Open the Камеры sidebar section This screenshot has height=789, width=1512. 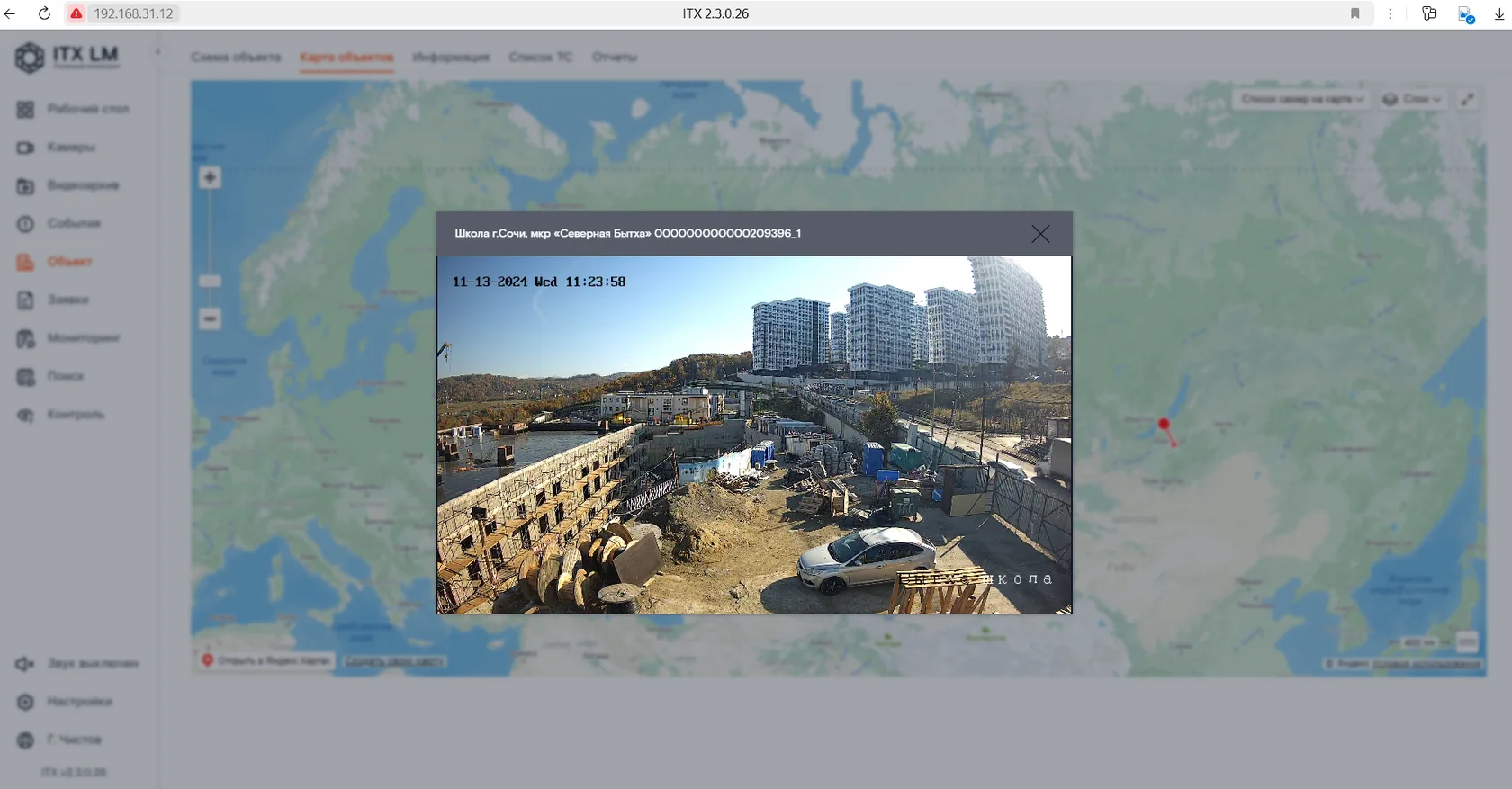[71, 148]
